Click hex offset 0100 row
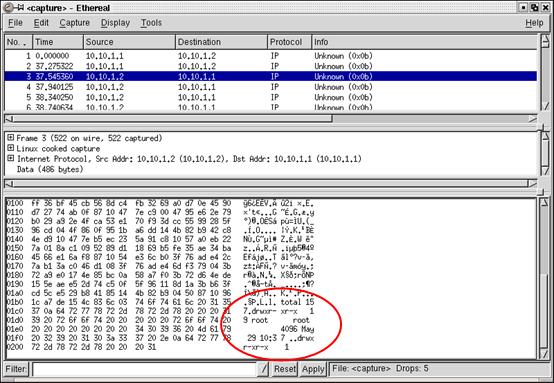 point(160,203)
